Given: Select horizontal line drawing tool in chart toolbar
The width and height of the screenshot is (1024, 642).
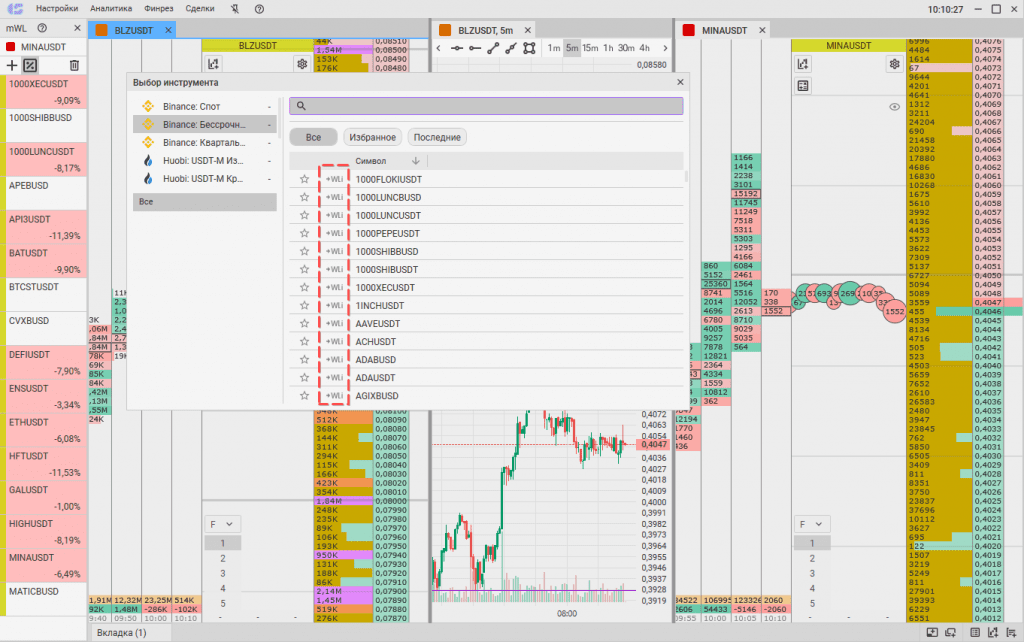Looking at the screenshot, I should click(456, 48).
